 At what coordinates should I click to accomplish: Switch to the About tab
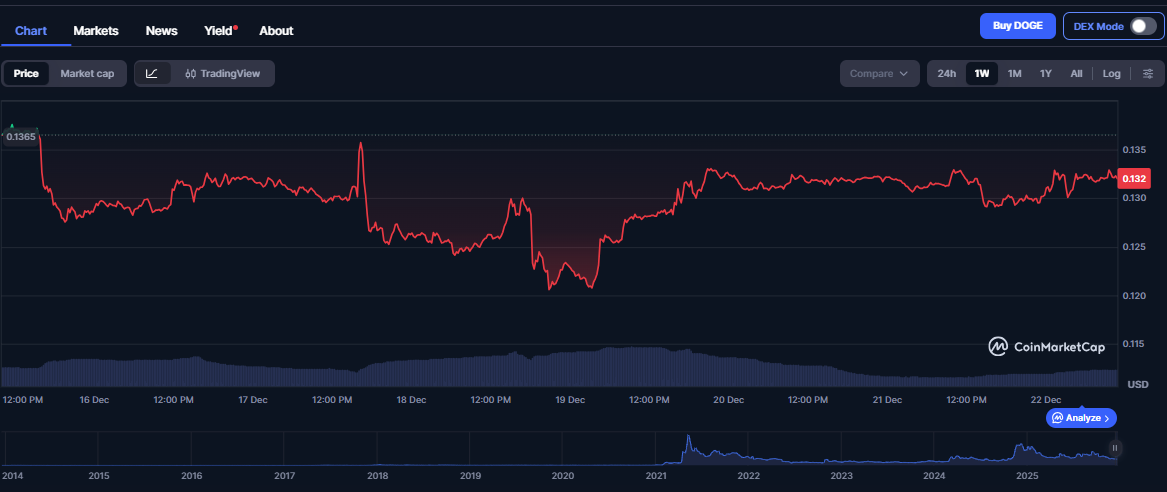(276, 30)
